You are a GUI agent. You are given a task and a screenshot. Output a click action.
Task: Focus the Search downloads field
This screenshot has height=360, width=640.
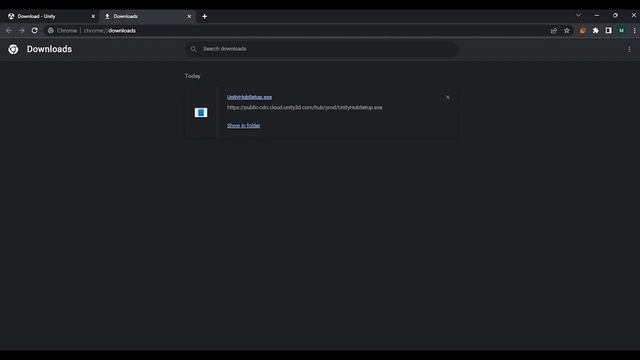pos(321,49)
